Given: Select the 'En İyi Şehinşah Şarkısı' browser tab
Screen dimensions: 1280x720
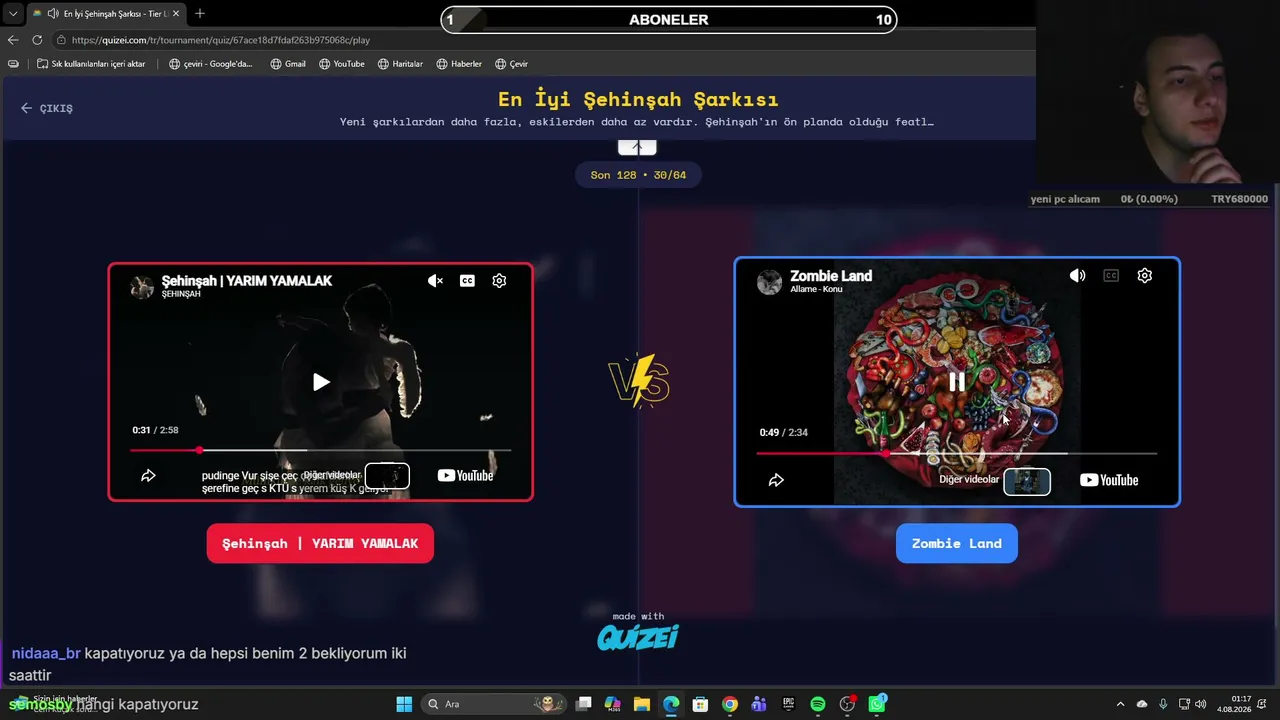Looking at the screenshot, I should pos(105,14).
